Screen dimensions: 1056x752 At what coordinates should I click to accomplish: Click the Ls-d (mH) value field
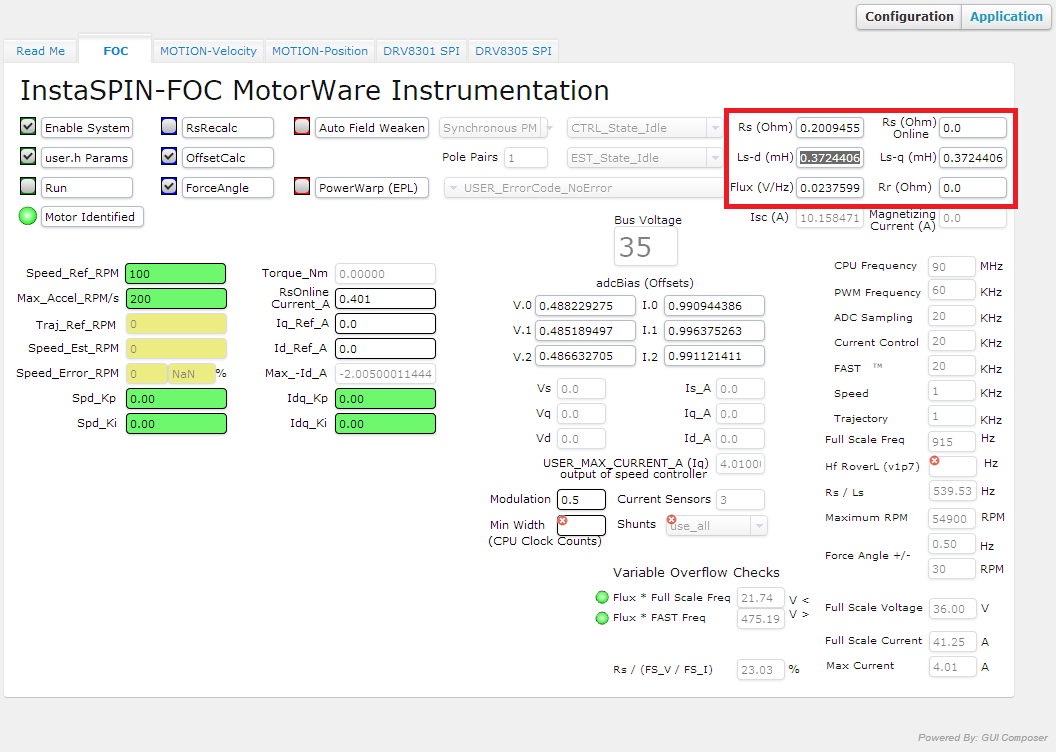pos(830,158)
